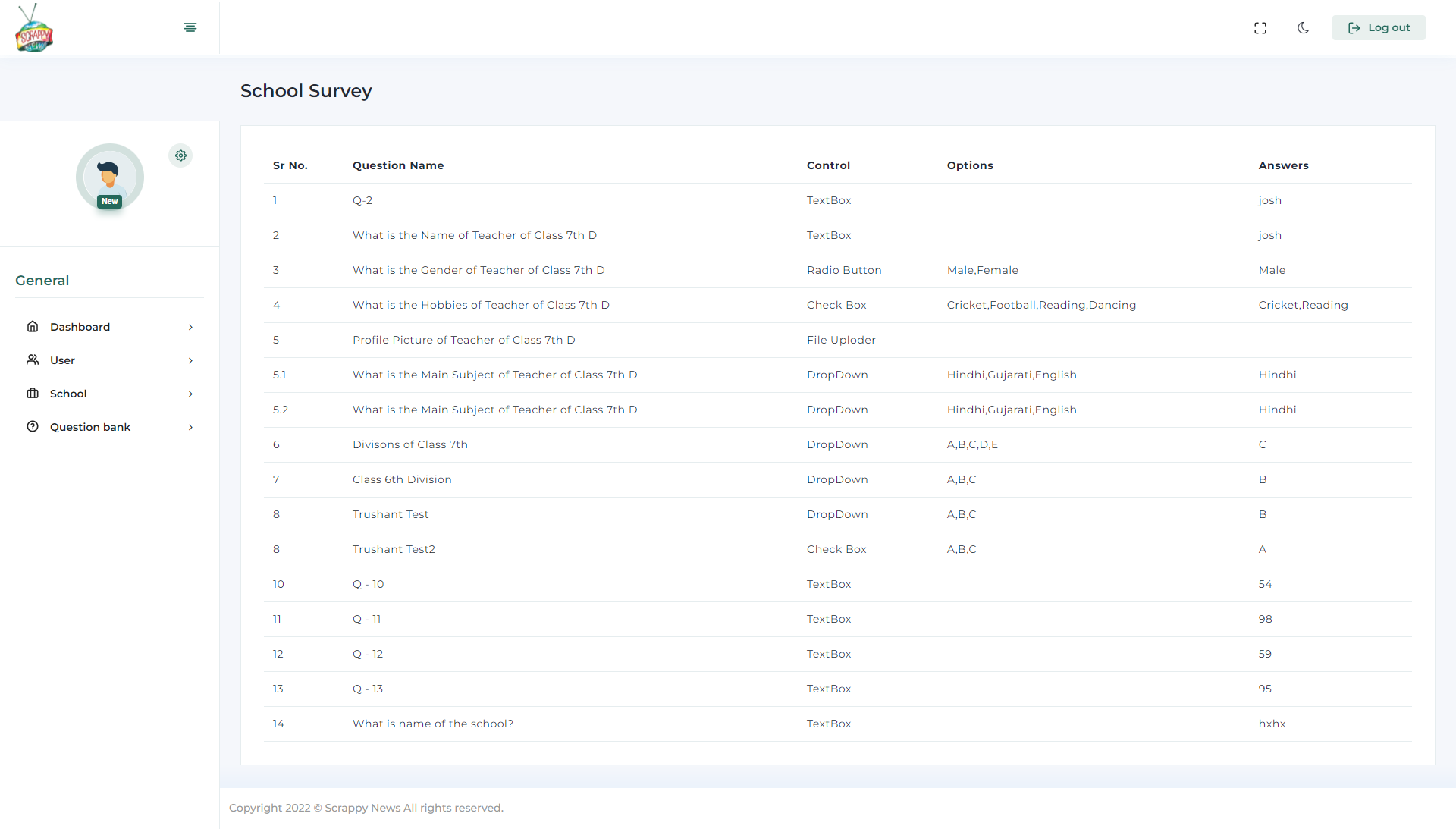Click the Dashboard home icon
The image size is (1456, 829).
[x=33, y=327]
